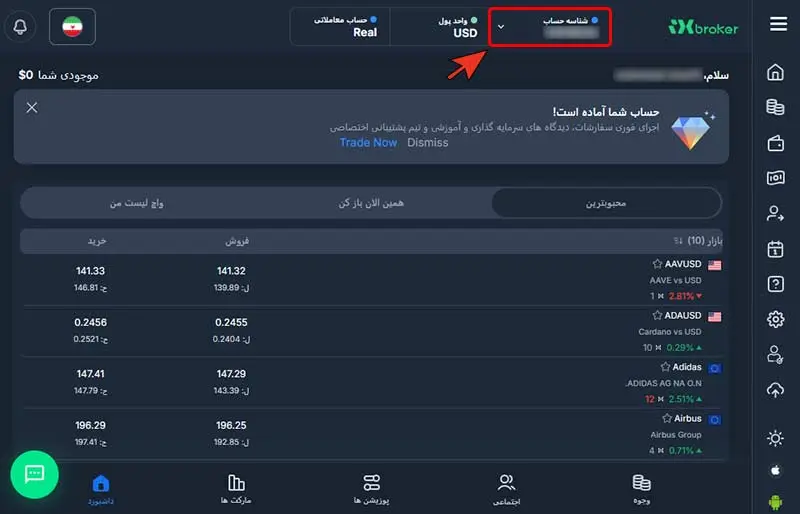Click the موجودی شما $0 balance
The width and height of the screenshot is (800, 514).
pyautogui.click(x=58, y=75)
